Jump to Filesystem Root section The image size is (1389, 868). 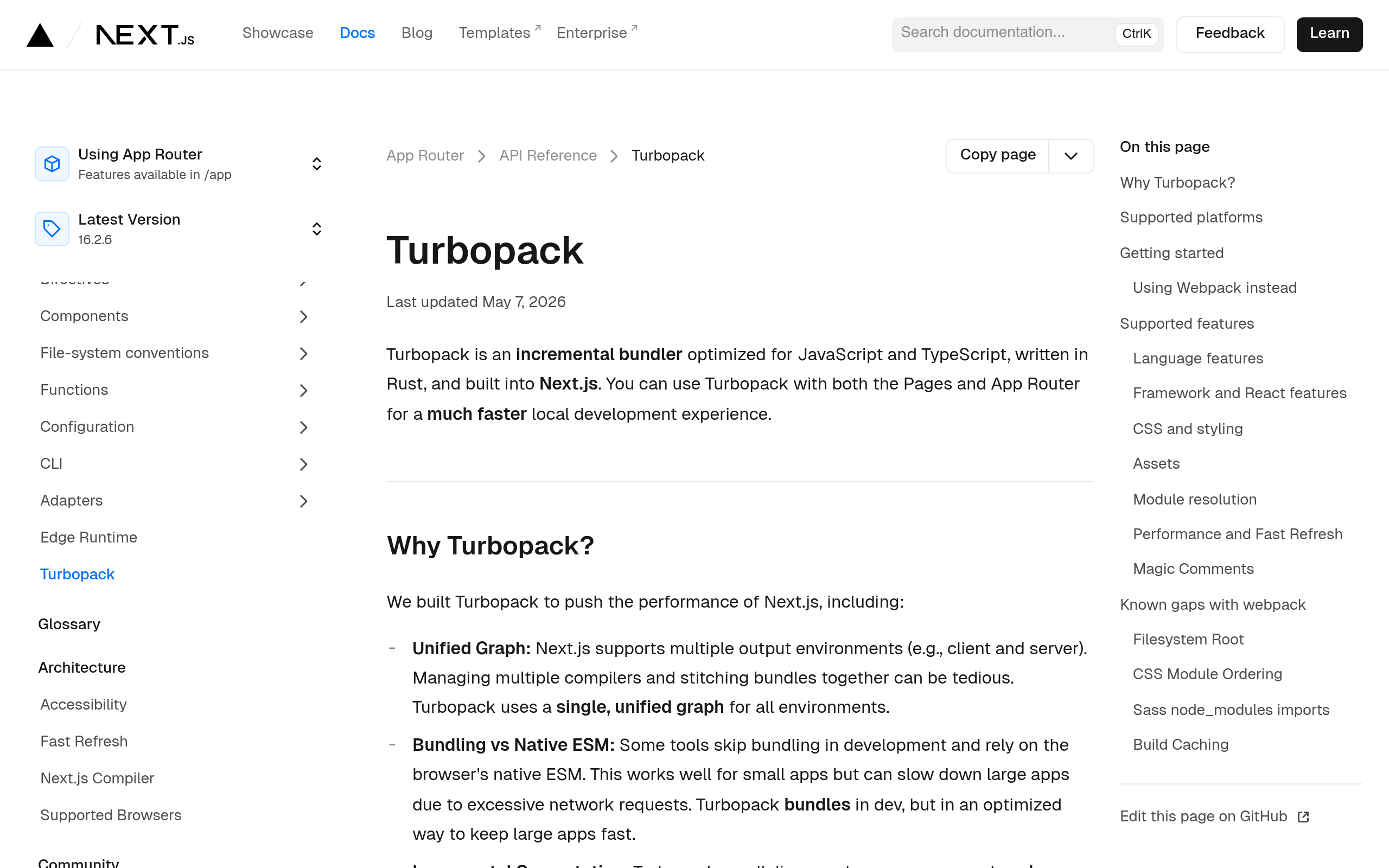pyautogui.click(x=1188, y=640)
